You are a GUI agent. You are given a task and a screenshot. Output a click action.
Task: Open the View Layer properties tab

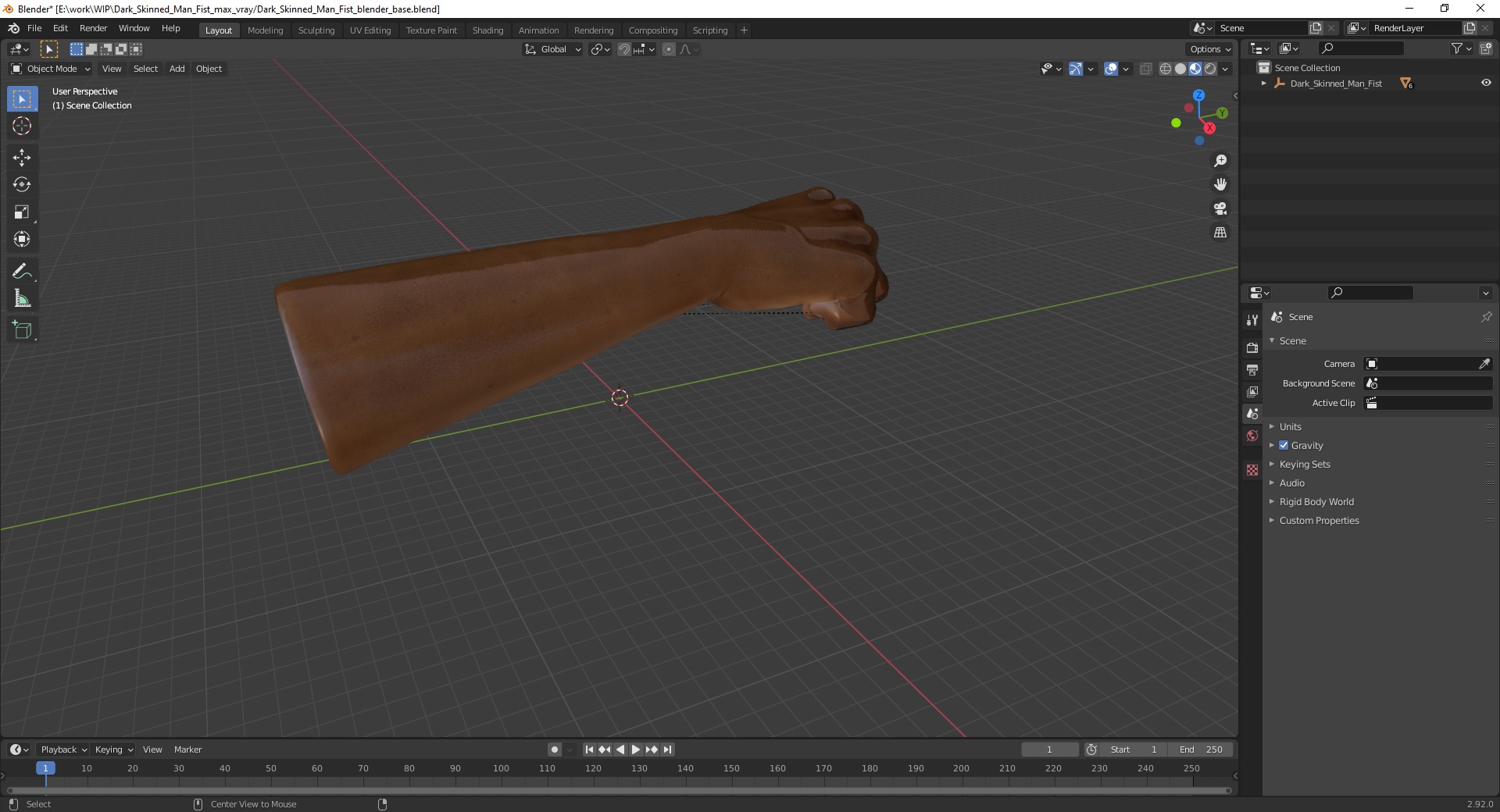pyautogui.click(x=1252, y=391)
